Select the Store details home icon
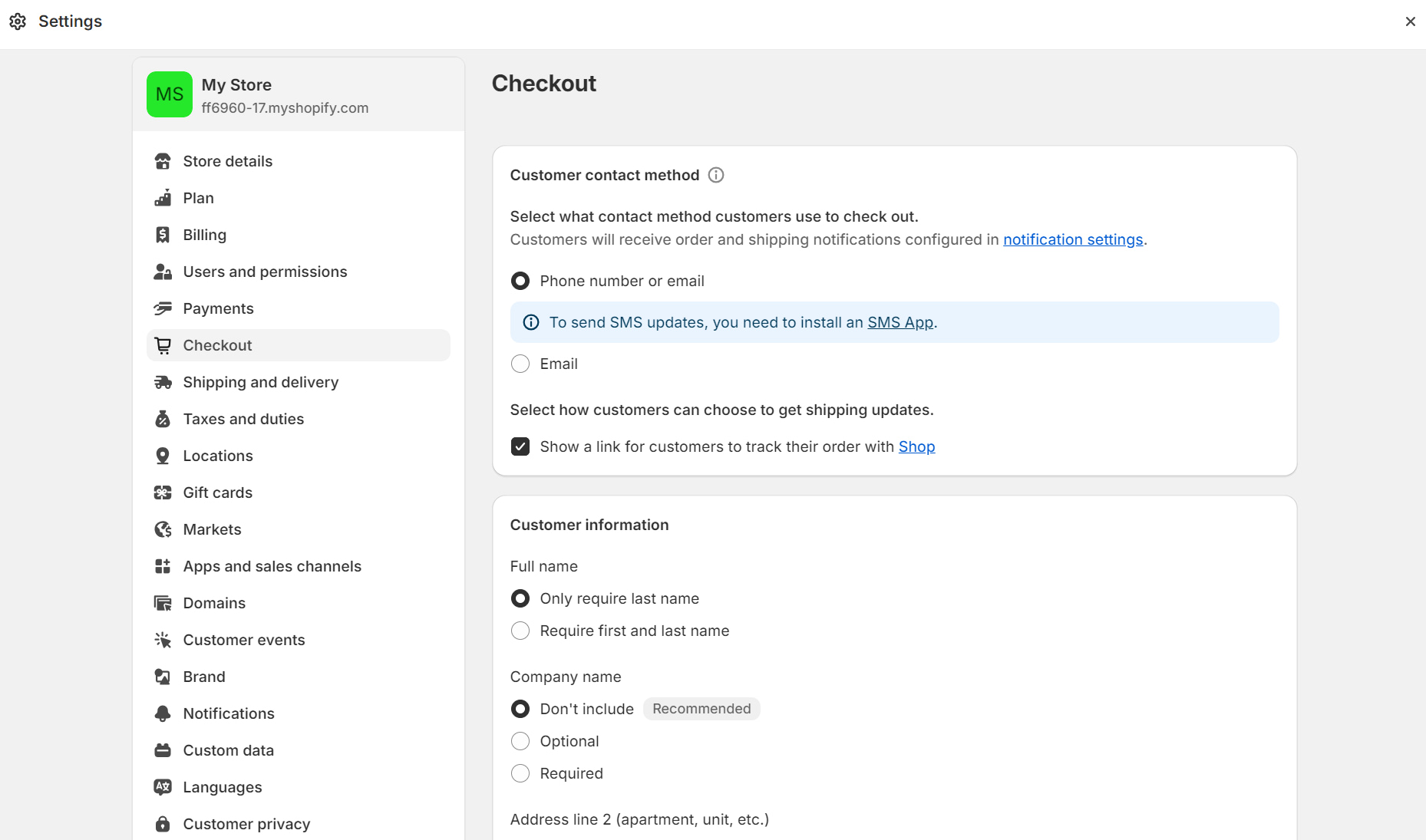1426x840 pixels. pos(163,161)
